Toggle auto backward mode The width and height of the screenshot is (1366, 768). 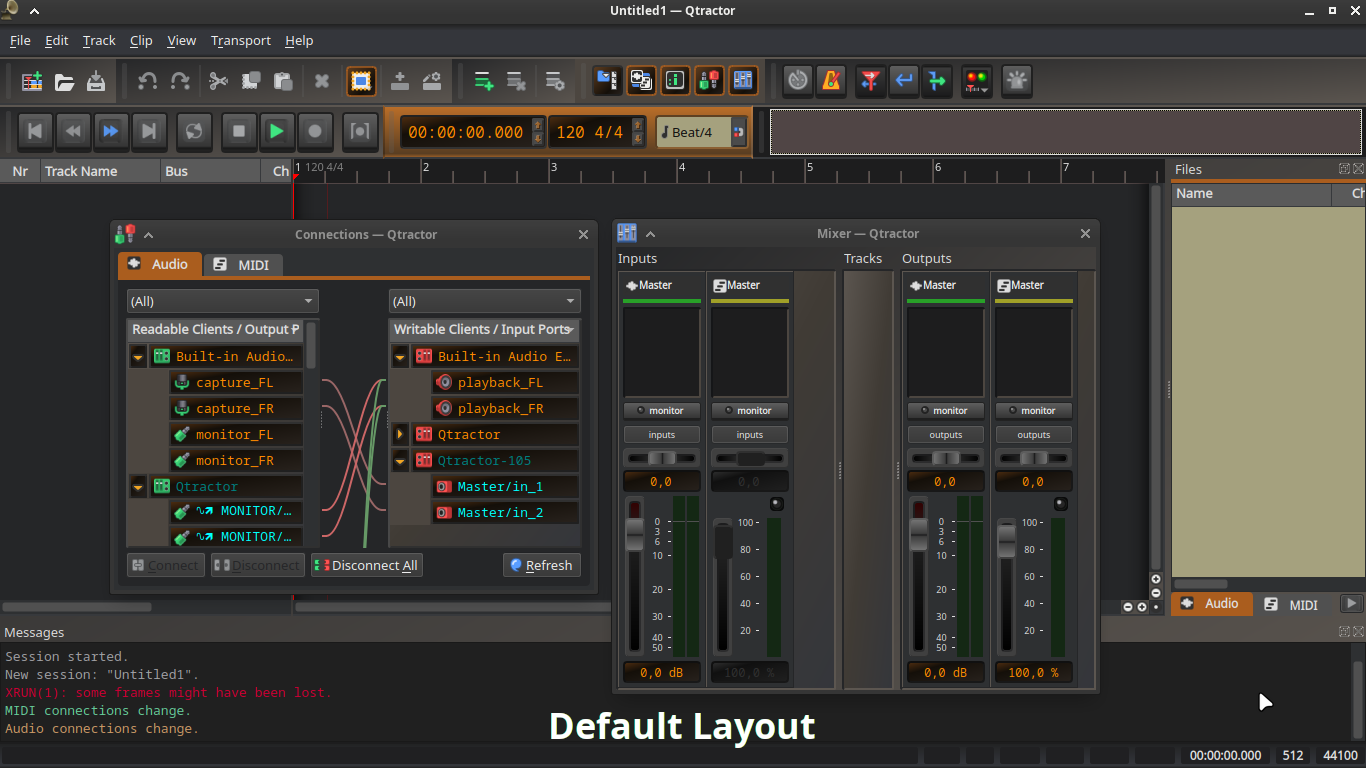[904, 81]
